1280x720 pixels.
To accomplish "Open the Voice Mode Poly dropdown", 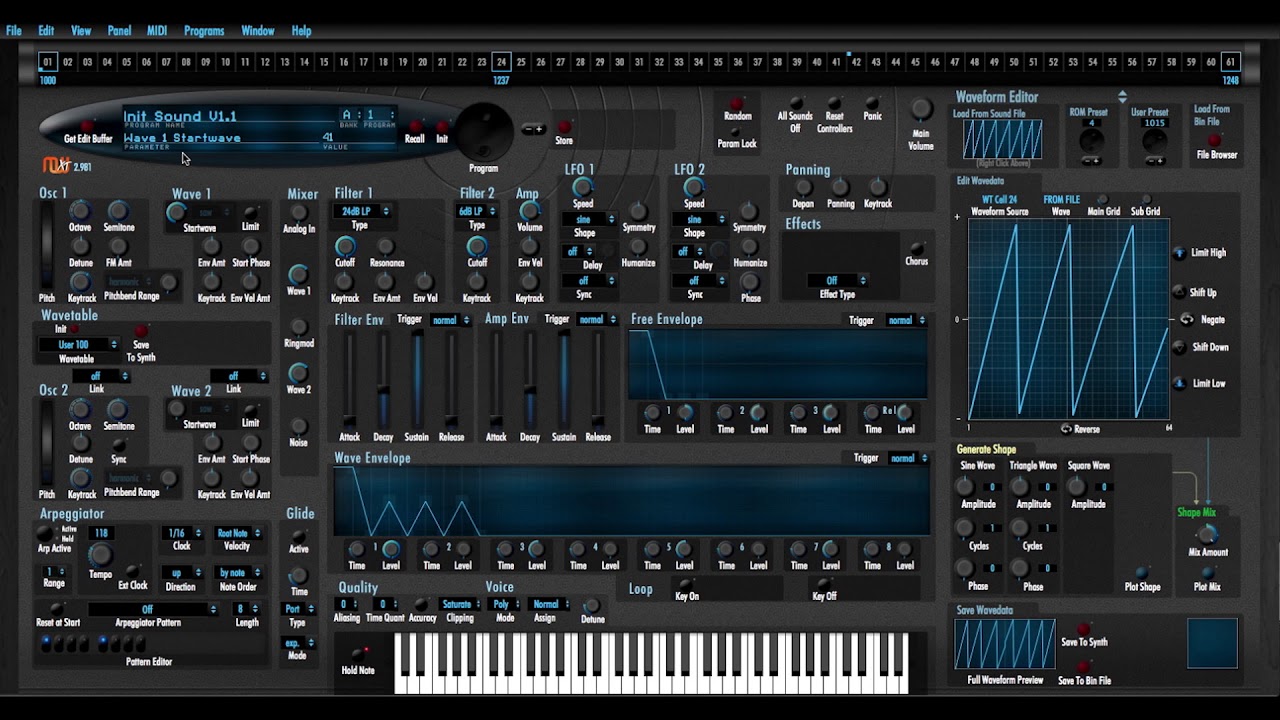I will tap(506, 605).
